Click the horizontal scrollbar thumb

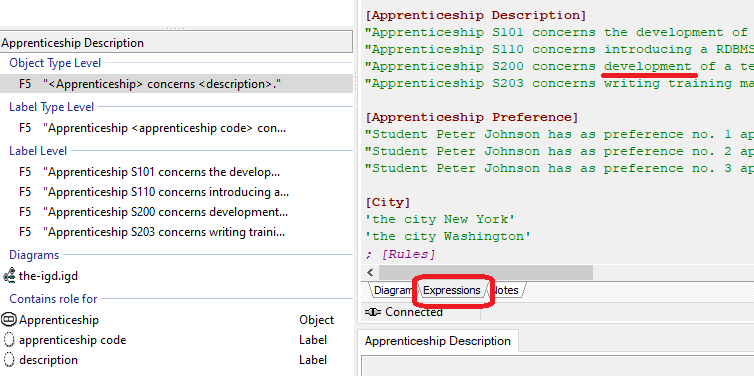486,273
